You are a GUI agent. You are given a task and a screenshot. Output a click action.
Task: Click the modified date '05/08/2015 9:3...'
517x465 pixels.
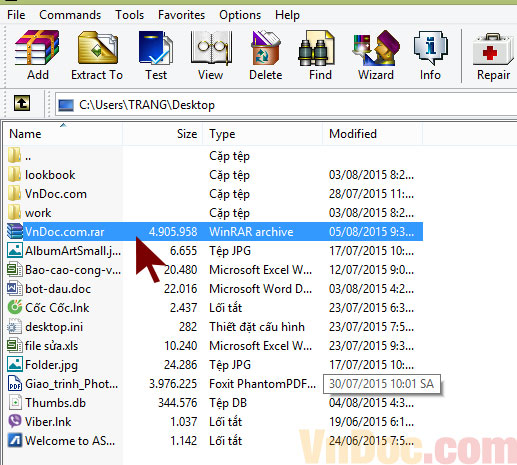[371, 232]
